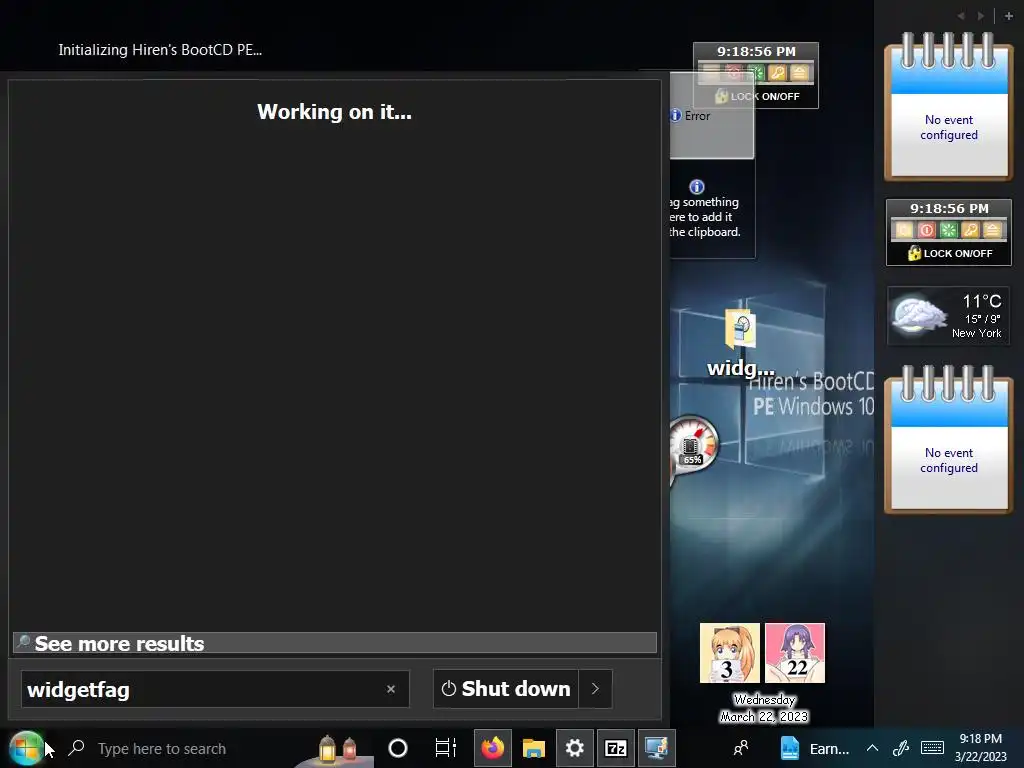The width and height of the screenshot is (1024, 768).
Task: Click Error text in gadget
Action: point(697,116)
